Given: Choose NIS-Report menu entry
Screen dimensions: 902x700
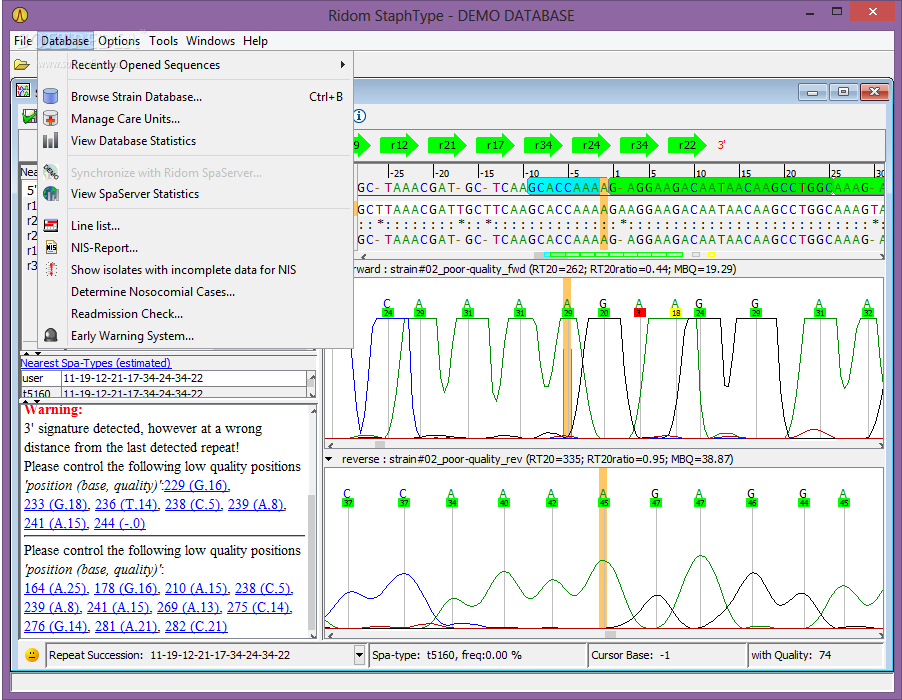Looking at the screenshot, I should (x=196, y=248).
